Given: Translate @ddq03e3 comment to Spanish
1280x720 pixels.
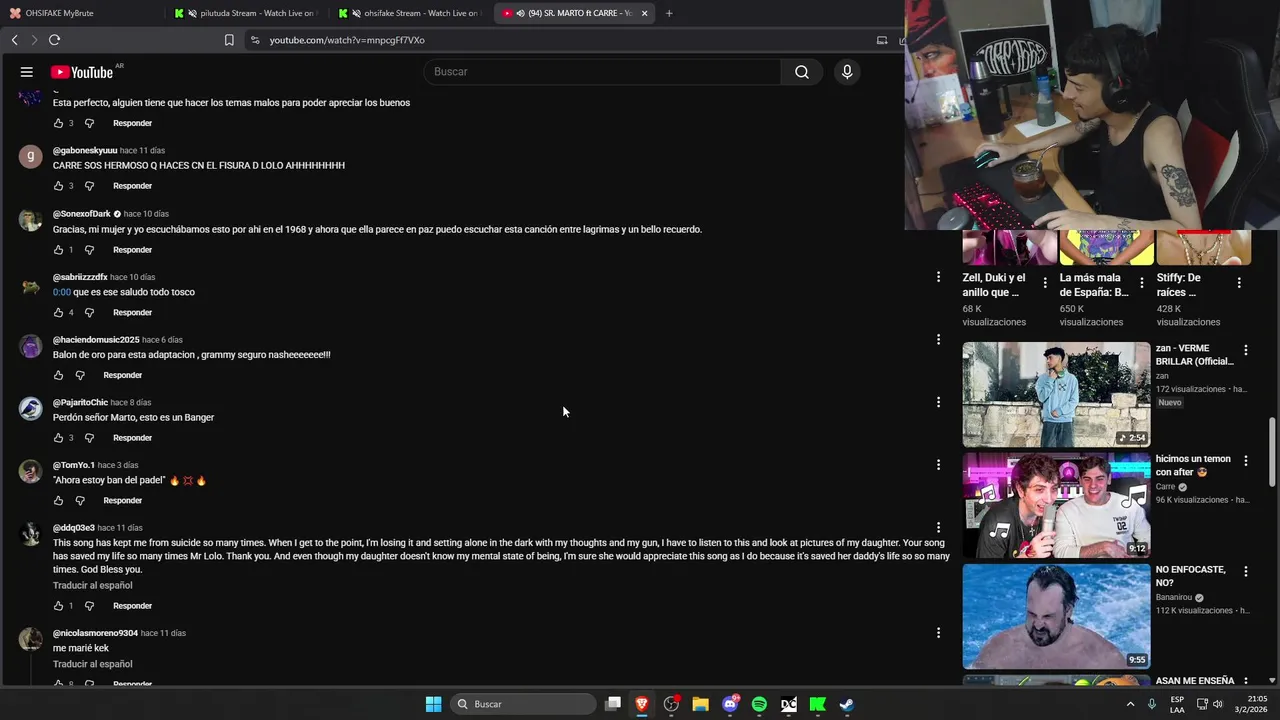Looking at the screenshot, I should (x=92, y=585).
